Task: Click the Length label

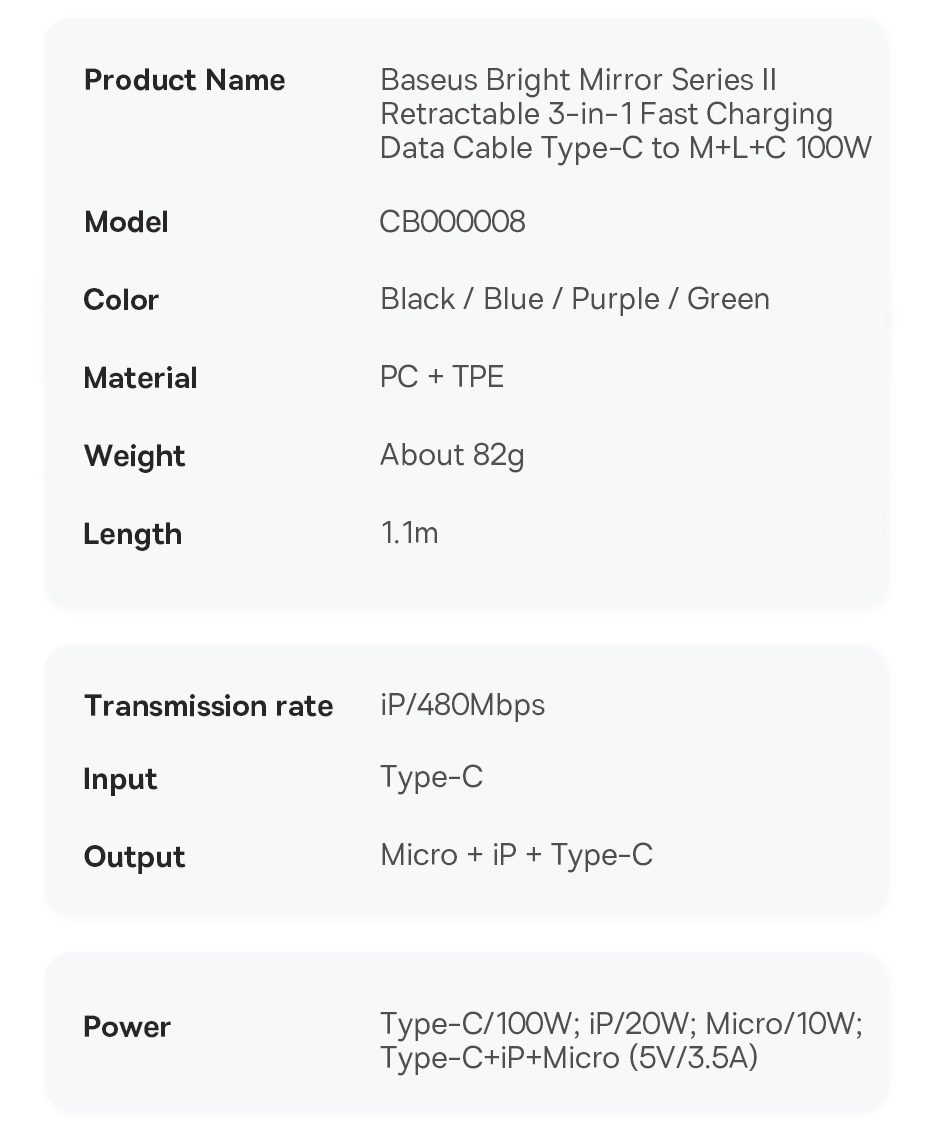Action: coord(132,534)
